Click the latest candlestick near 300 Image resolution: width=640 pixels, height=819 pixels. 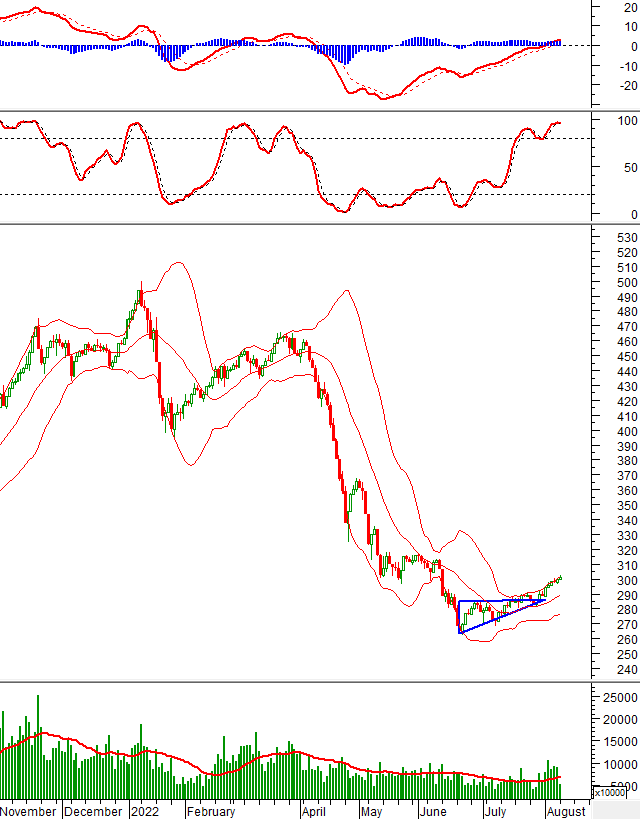point(560,578)
